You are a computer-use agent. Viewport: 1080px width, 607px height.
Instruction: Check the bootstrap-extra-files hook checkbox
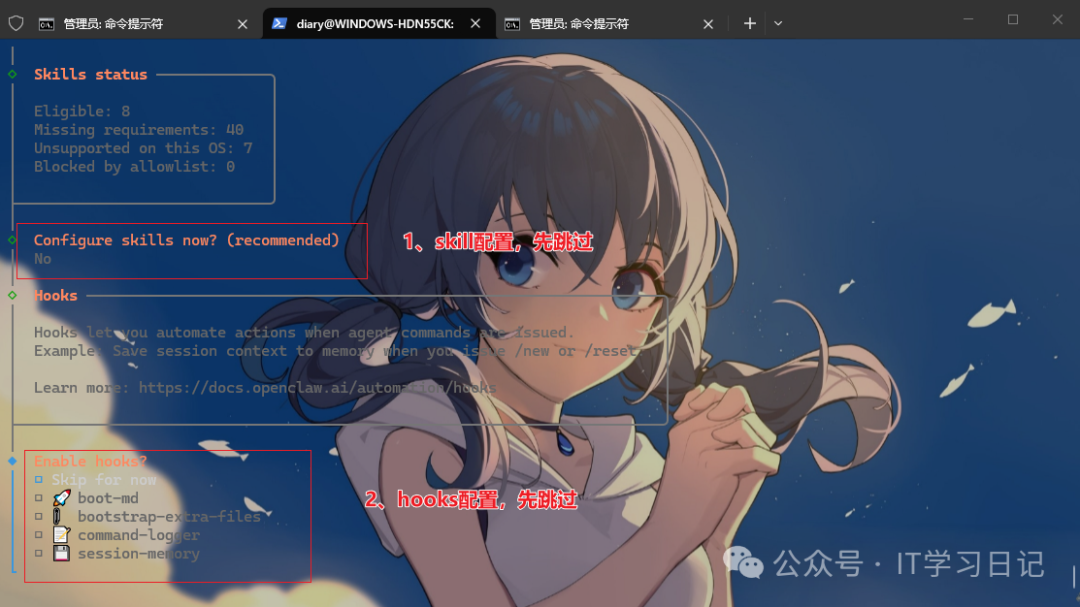tap(39, 517)
